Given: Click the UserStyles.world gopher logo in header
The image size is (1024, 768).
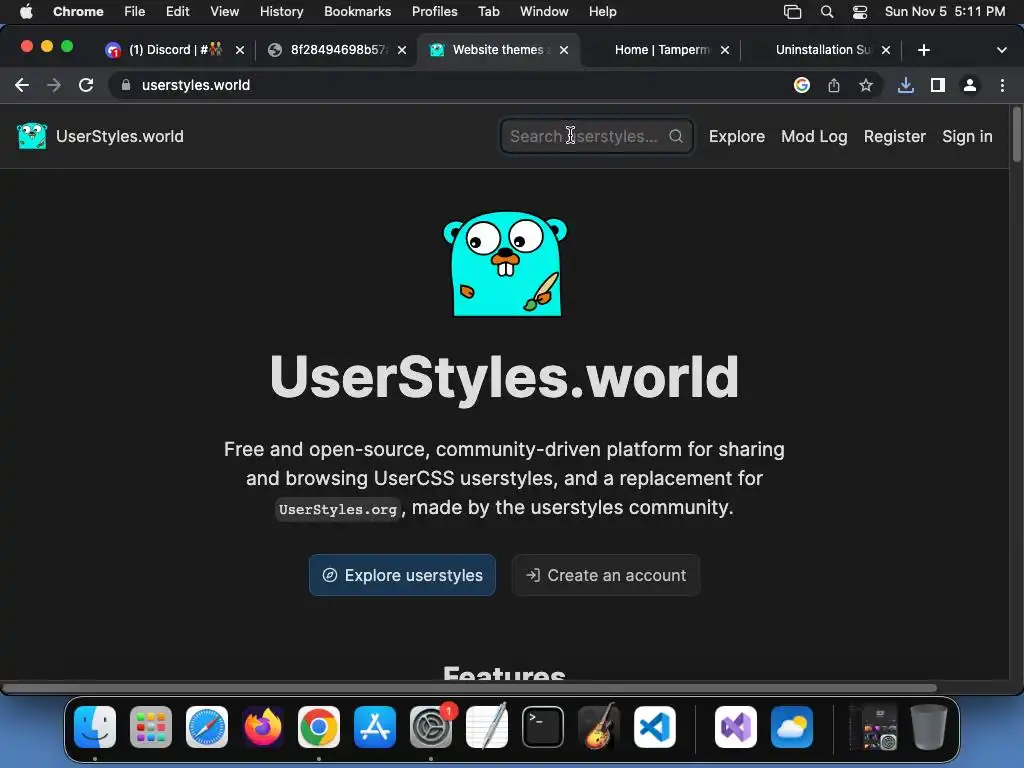Looking at the screenshot, I should point(31,136).
